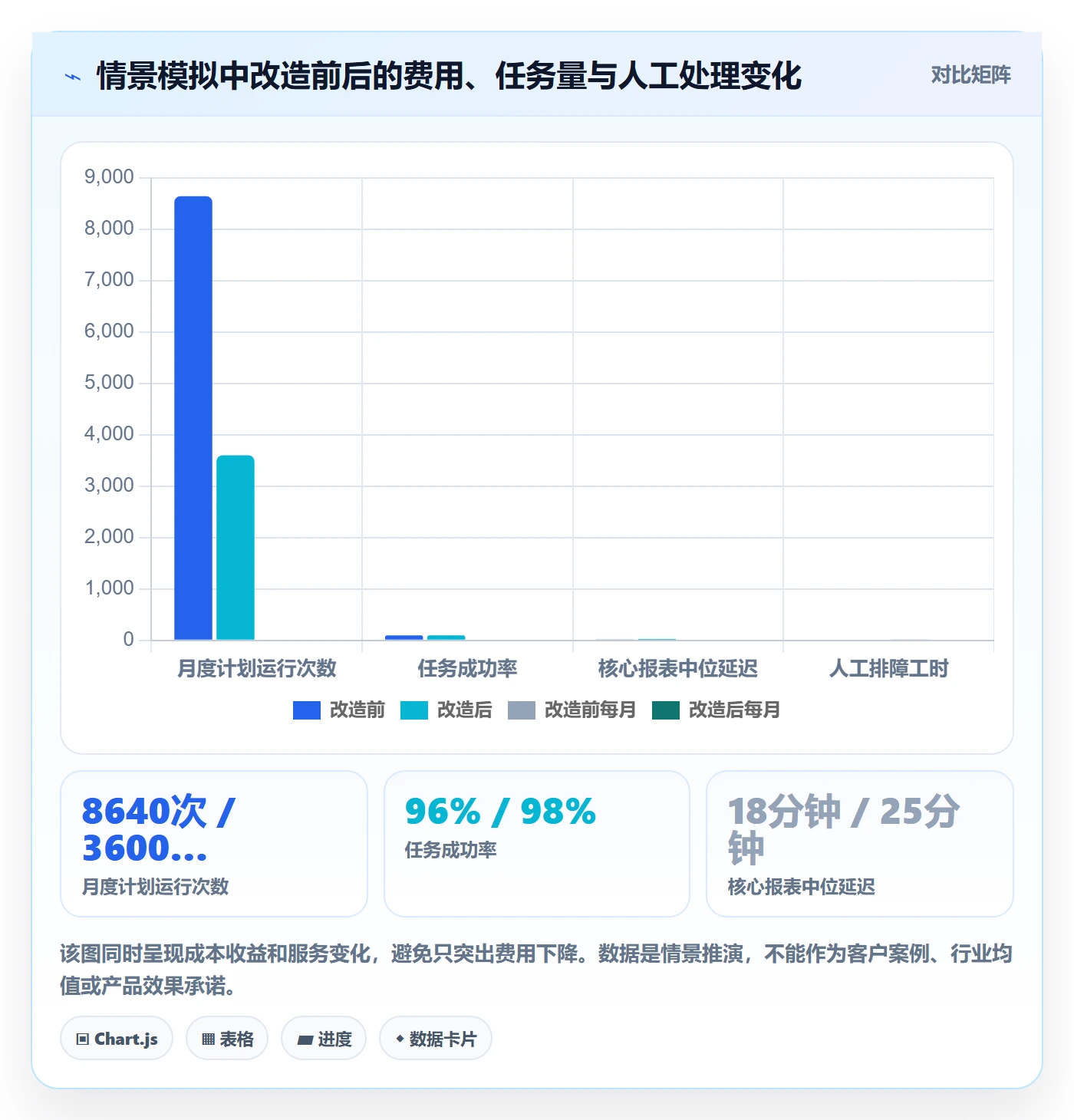Toggle the 改造后每月 legend item
The height and width of the screenshot is (1120, 1074).
click(x=717, y=710)
